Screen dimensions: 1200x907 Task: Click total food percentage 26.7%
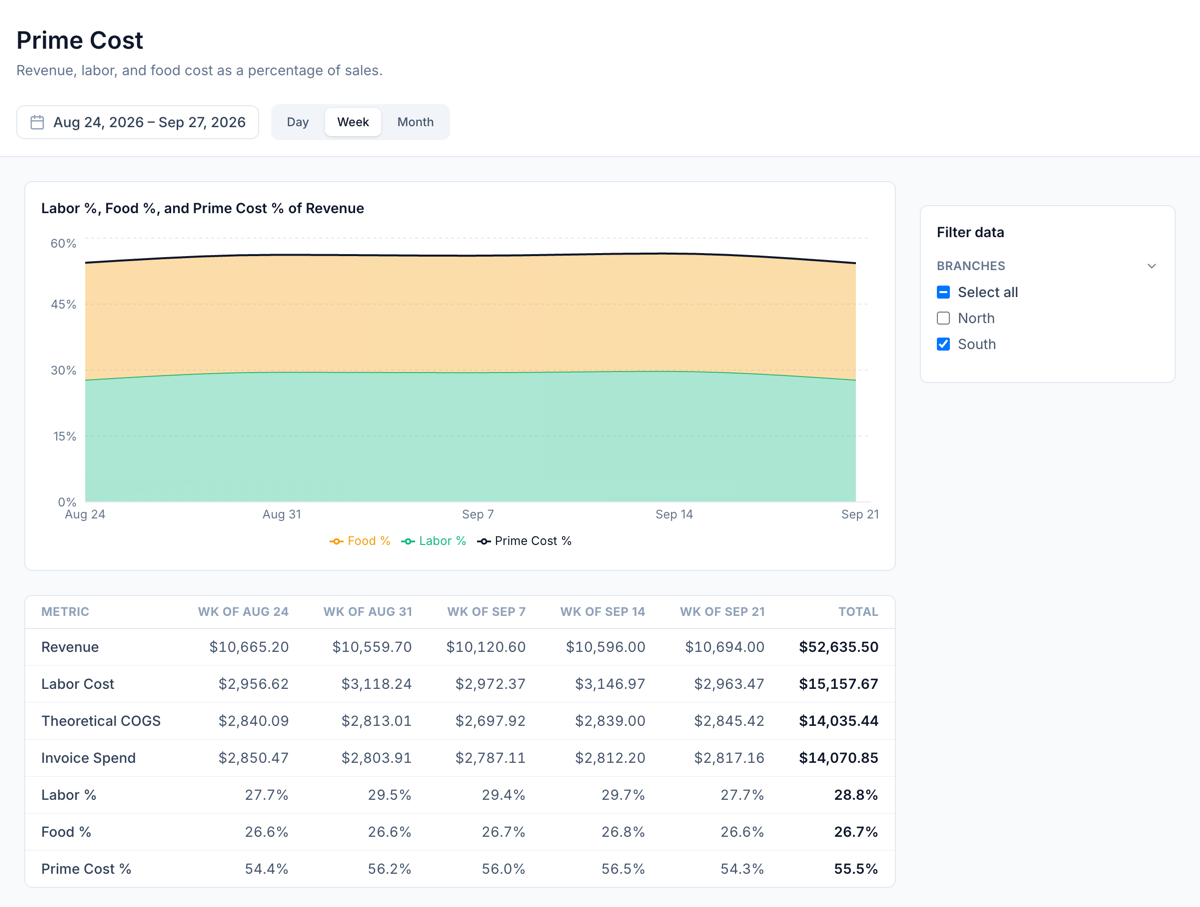click(856, 832)
